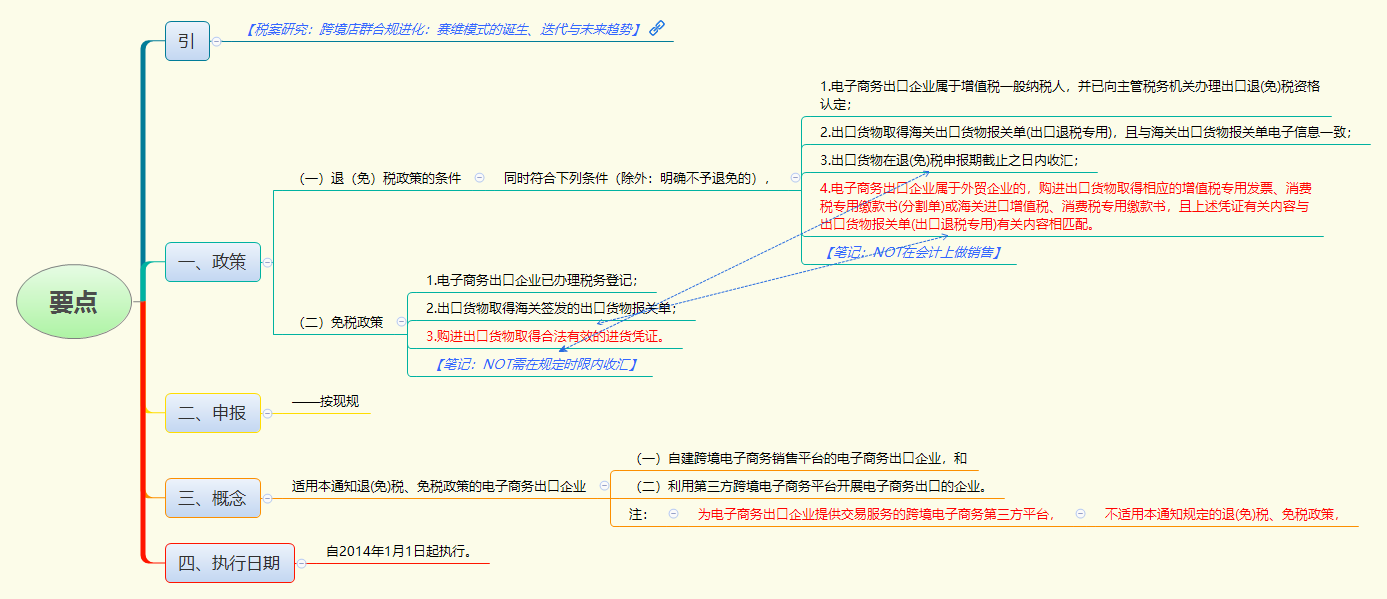1387x599 pixels.
Task: Select the note 笔记：NOT在会计上做销售
Action: pos(913,252)
